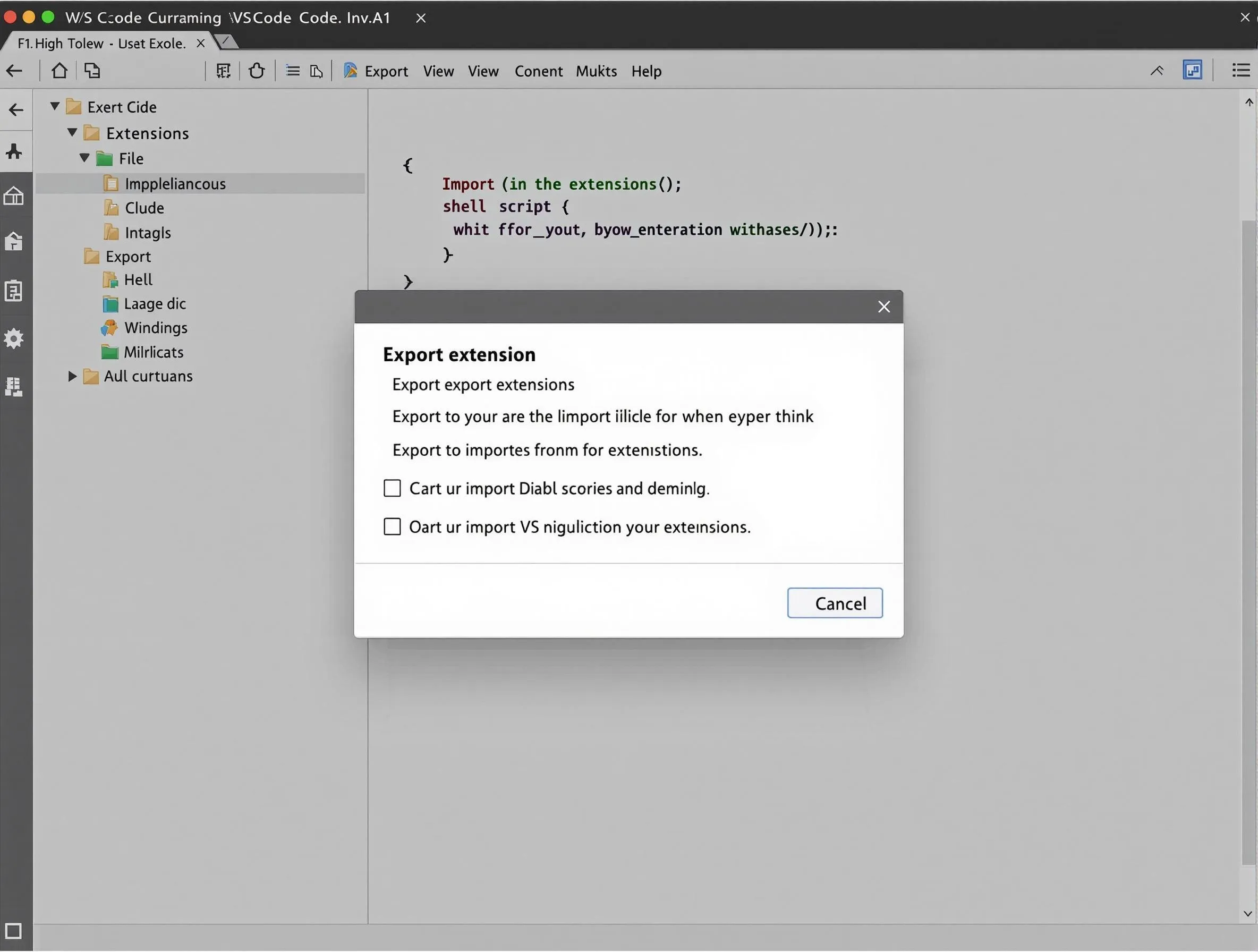Click the document page toolbar icon
Screen dimensions: 1258x952
click(317, 72)
